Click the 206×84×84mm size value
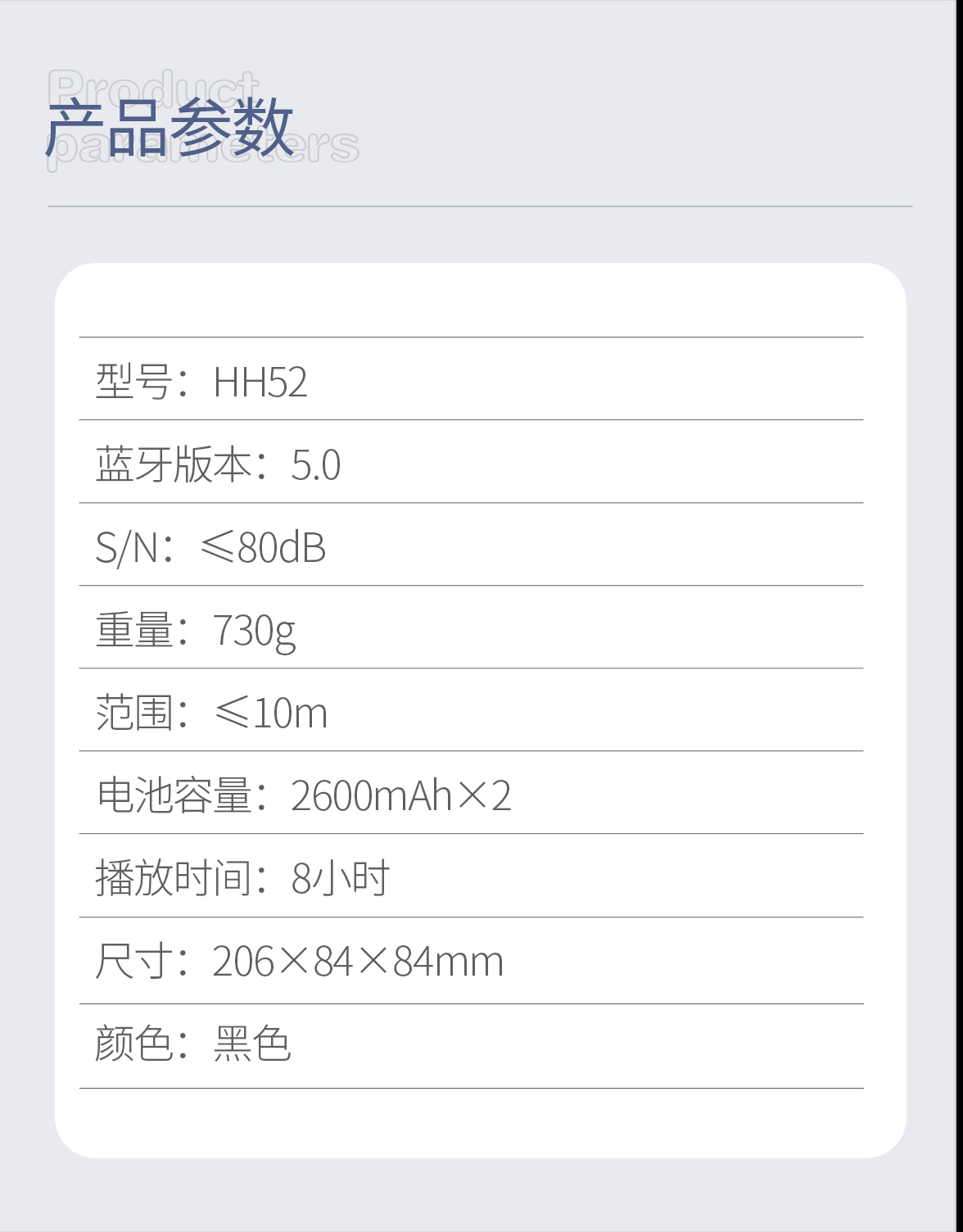The height and width of the screenshot is (1232, 963). coord(358,962)
